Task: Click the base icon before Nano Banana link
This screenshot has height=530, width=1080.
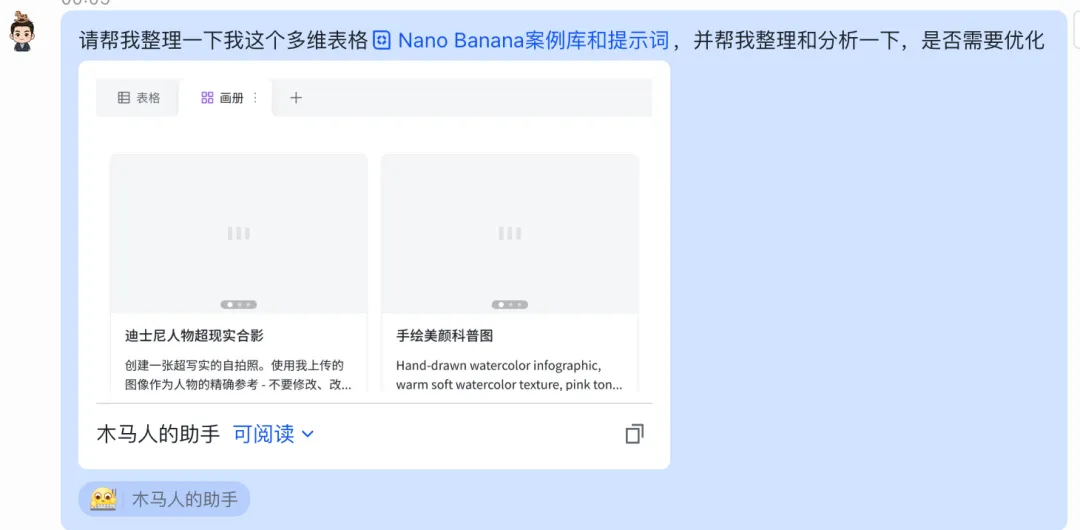Action: pyautogui.click(x=382, y=41)
